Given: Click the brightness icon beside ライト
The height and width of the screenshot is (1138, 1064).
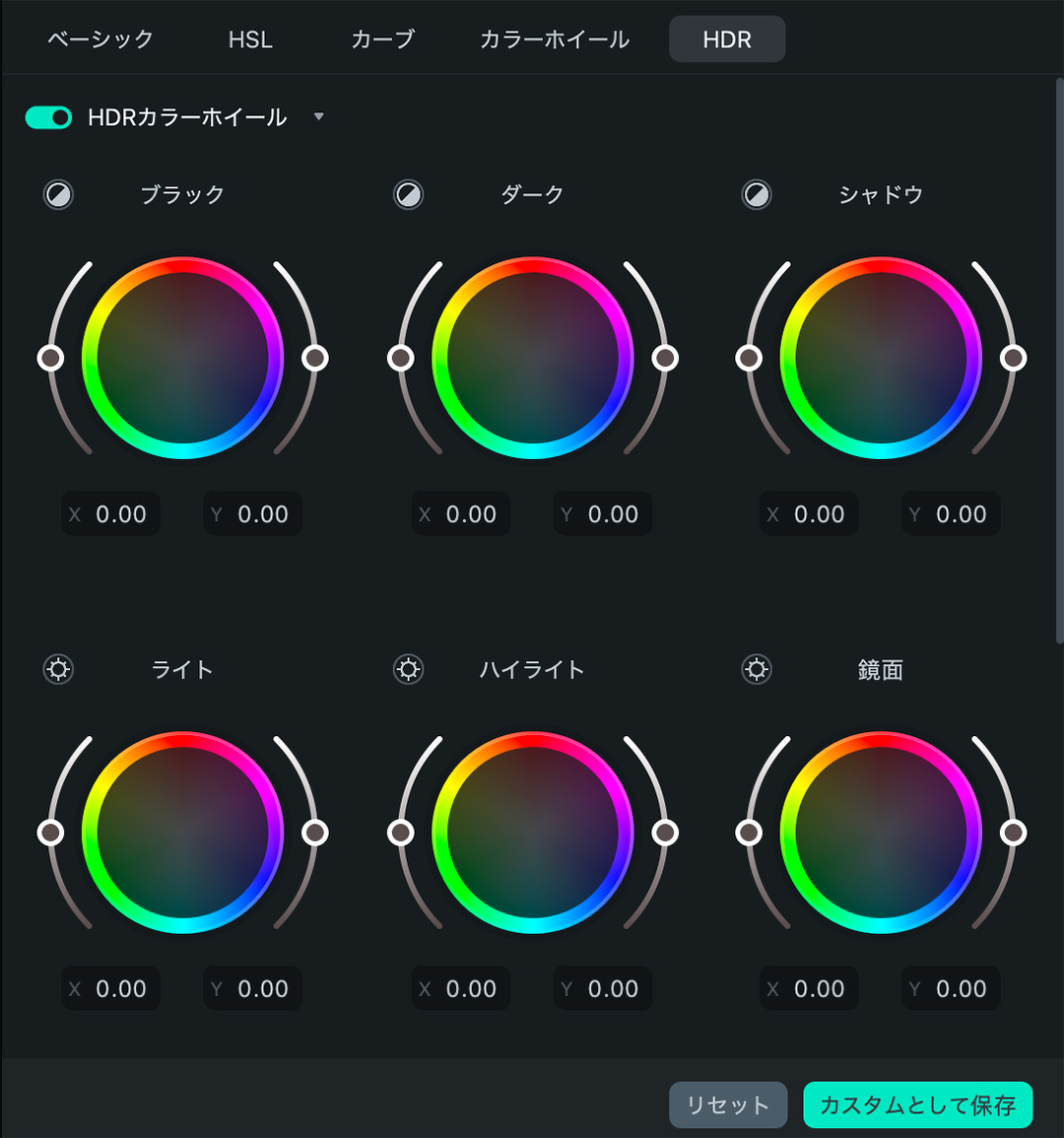Looking at the screenshot, I should pos(59,670).
